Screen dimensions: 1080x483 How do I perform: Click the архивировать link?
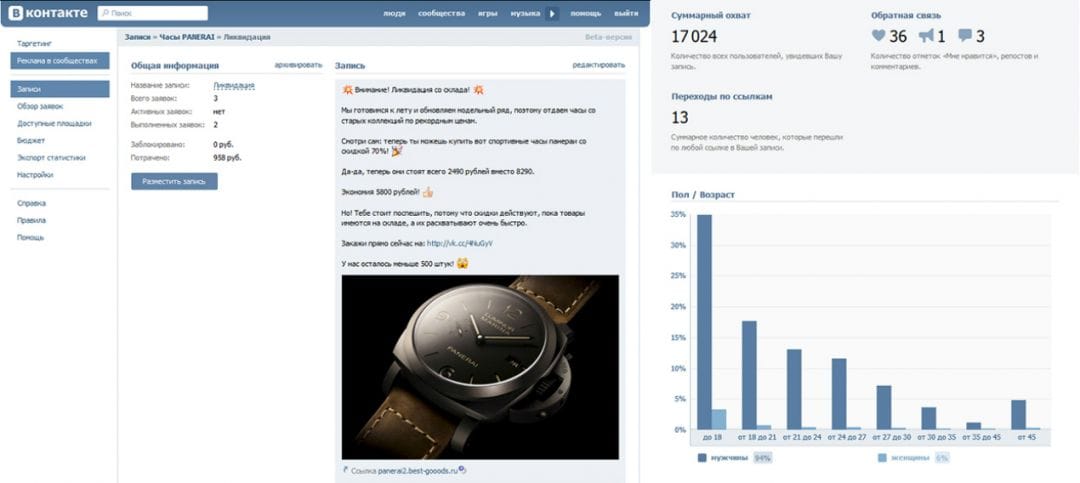pyautogui.click(x=298, y=65)
